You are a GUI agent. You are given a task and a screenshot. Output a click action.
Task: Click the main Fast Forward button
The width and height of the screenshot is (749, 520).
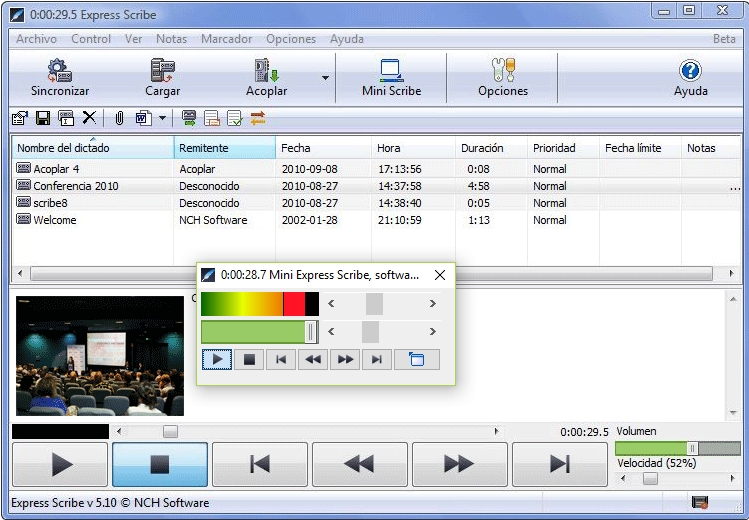pos(460,464)
